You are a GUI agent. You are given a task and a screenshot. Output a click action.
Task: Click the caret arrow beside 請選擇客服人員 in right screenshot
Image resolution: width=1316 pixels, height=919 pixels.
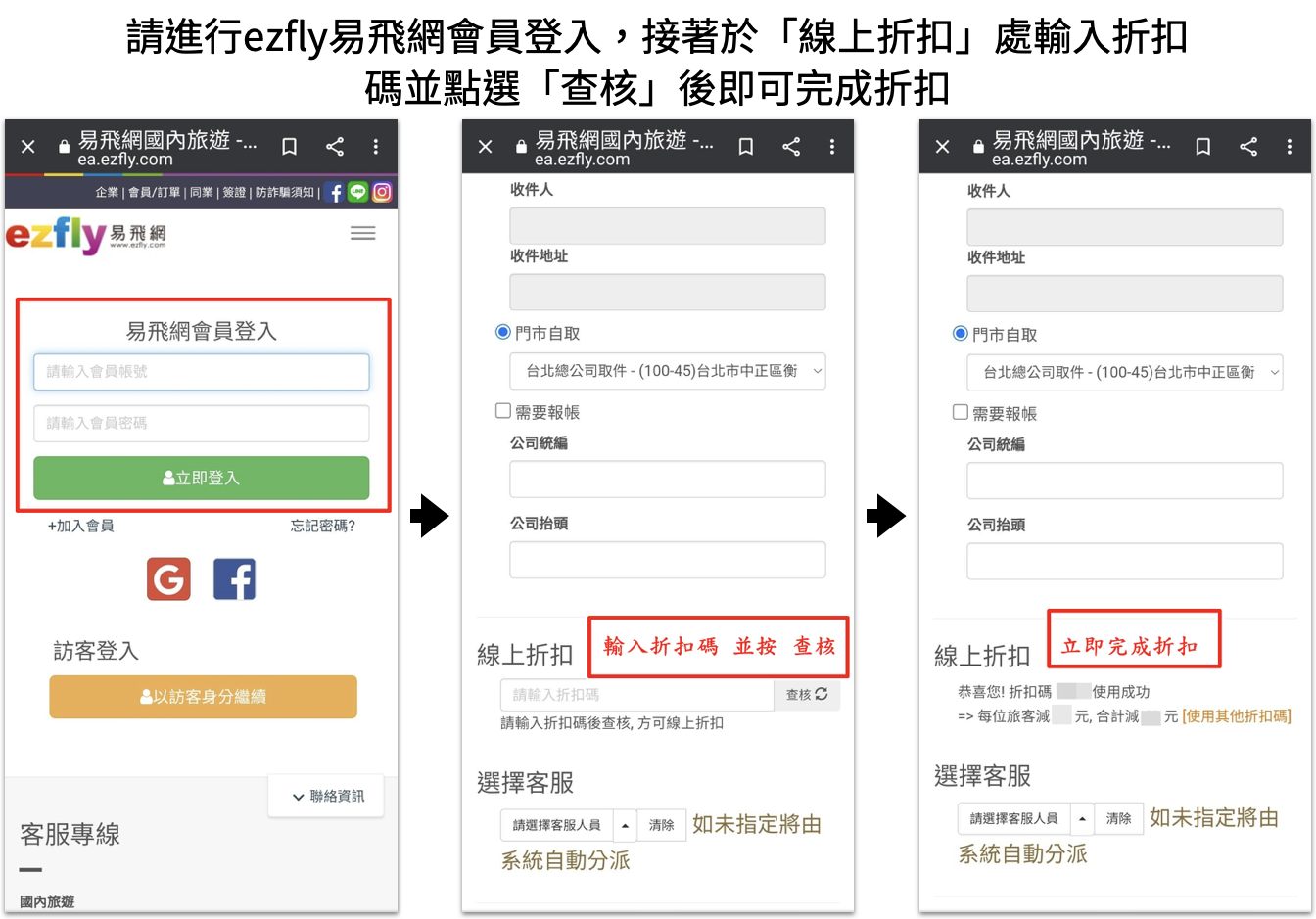coord(1082,818)
